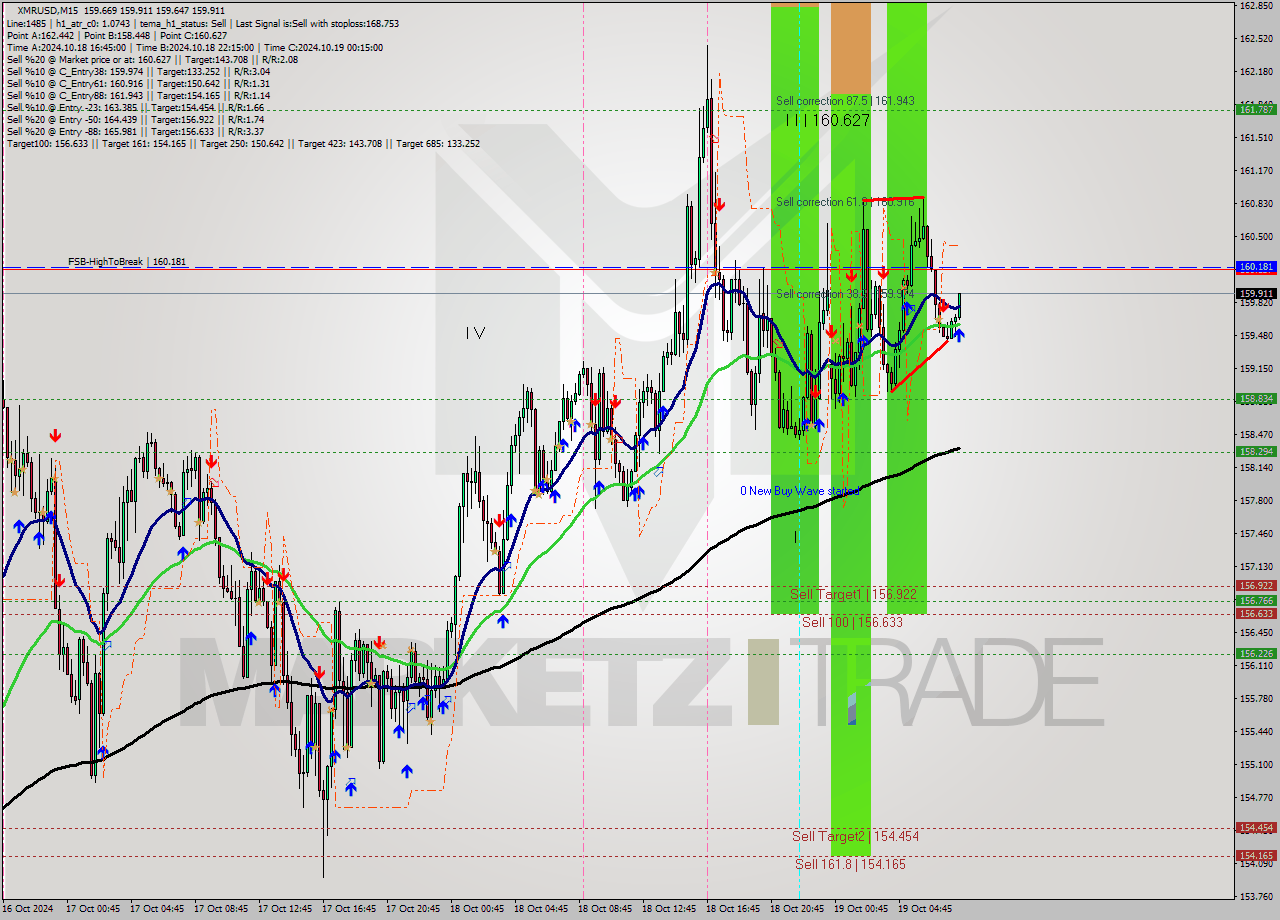Click the 18 Oct 08:45 time axis label
The image size is (1280, 920).
click(x=603, y=909)
